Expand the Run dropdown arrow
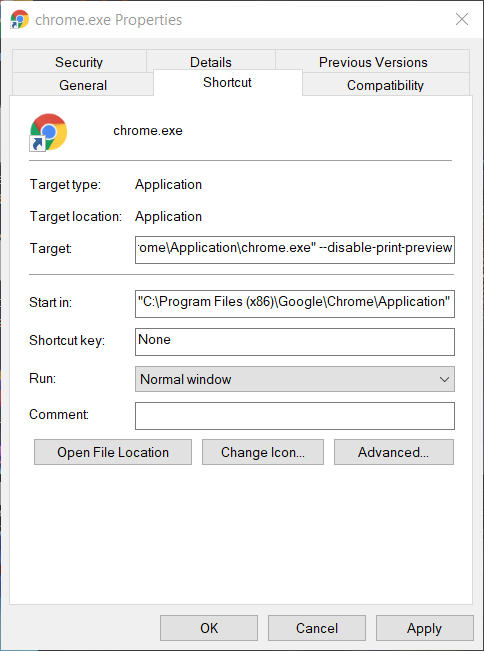Image resolution: width=484 pixels, height=651 pixels. click(x=444, y=379)
